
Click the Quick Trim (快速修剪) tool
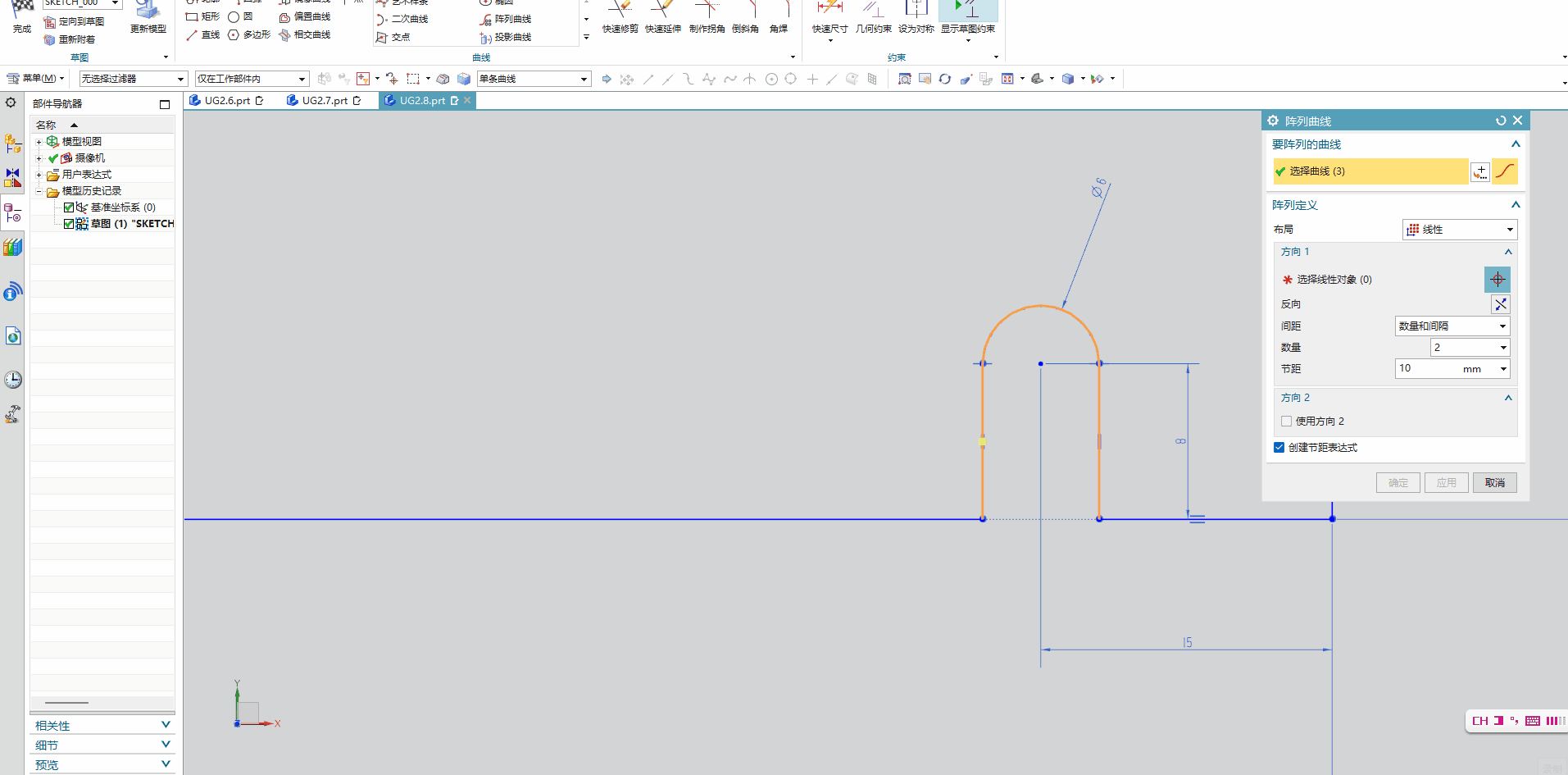tap(620, 16)
